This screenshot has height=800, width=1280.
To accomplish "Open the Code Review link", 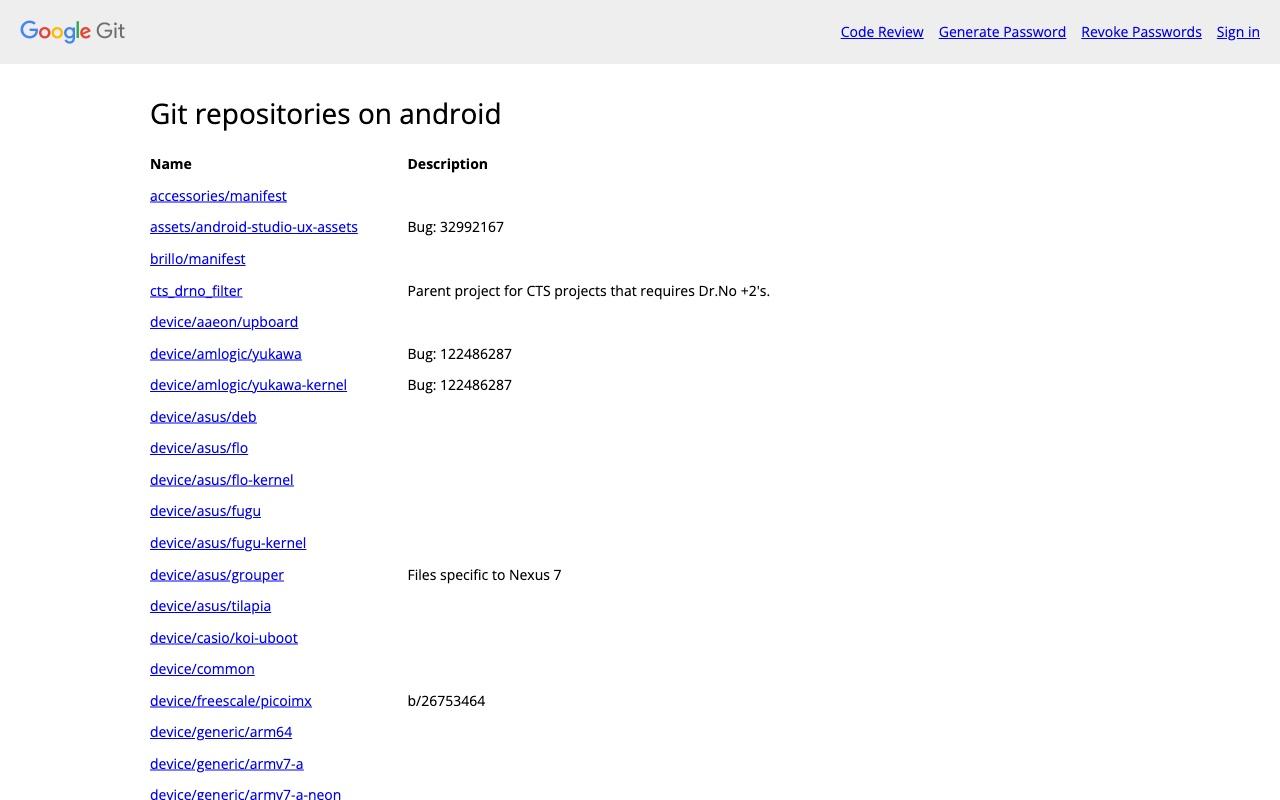I will click(x=882, y=32).
